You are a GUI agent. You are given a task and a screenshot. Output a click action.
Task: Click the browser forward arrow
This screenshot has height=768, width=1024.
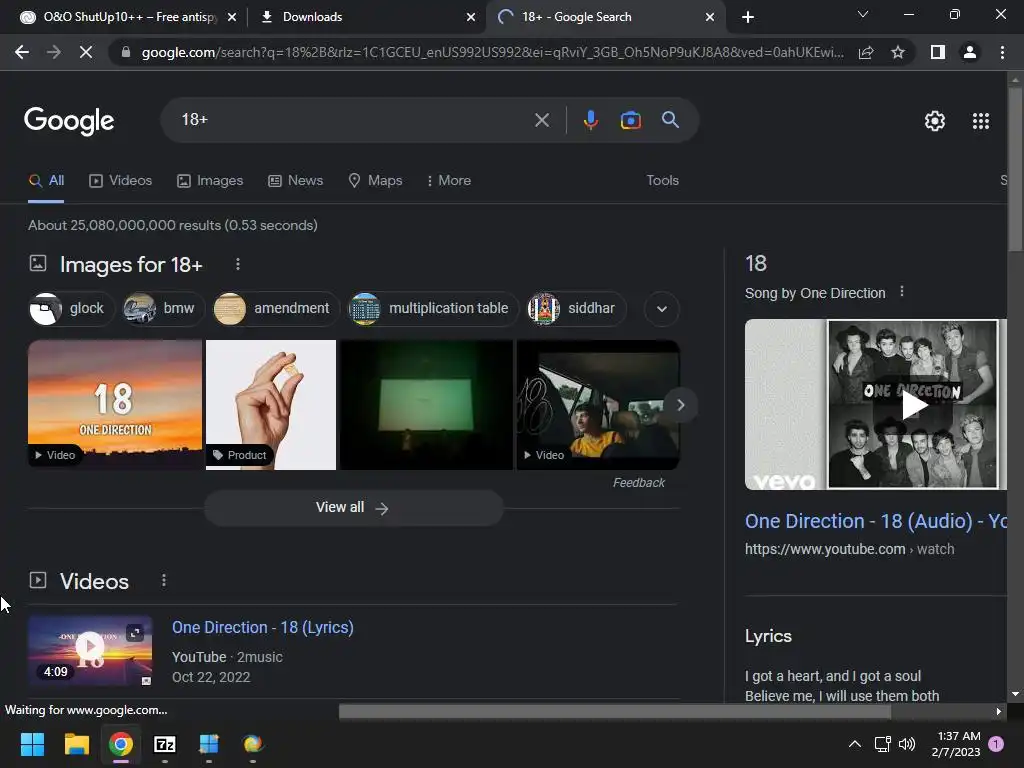[x=54, y=52]
